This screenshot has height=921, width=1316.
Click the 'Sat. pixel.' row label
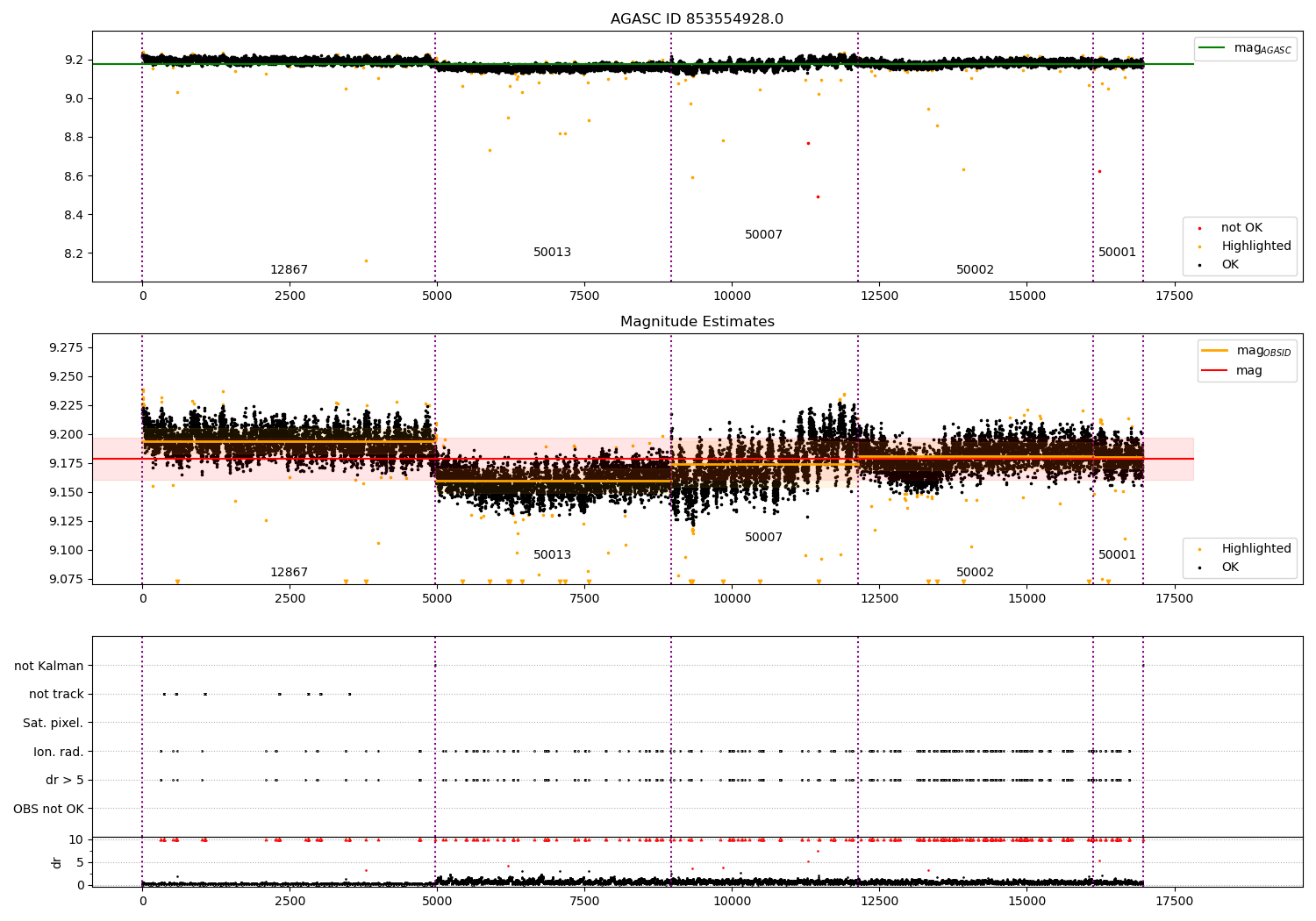coord(54,724)
